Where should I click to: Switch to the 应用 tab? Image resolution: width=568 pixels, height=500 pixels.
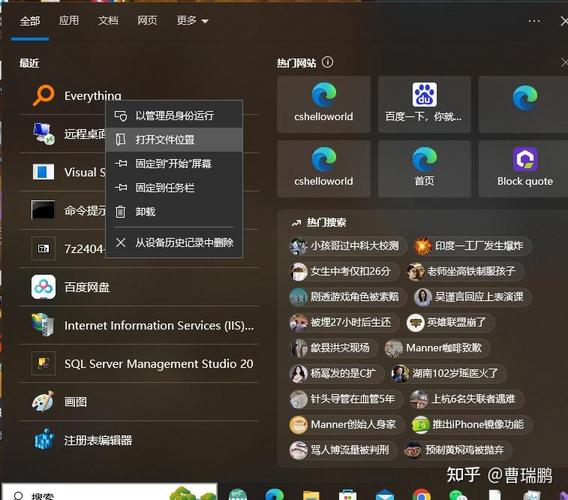pyautogui.click(x=69, y=21)
